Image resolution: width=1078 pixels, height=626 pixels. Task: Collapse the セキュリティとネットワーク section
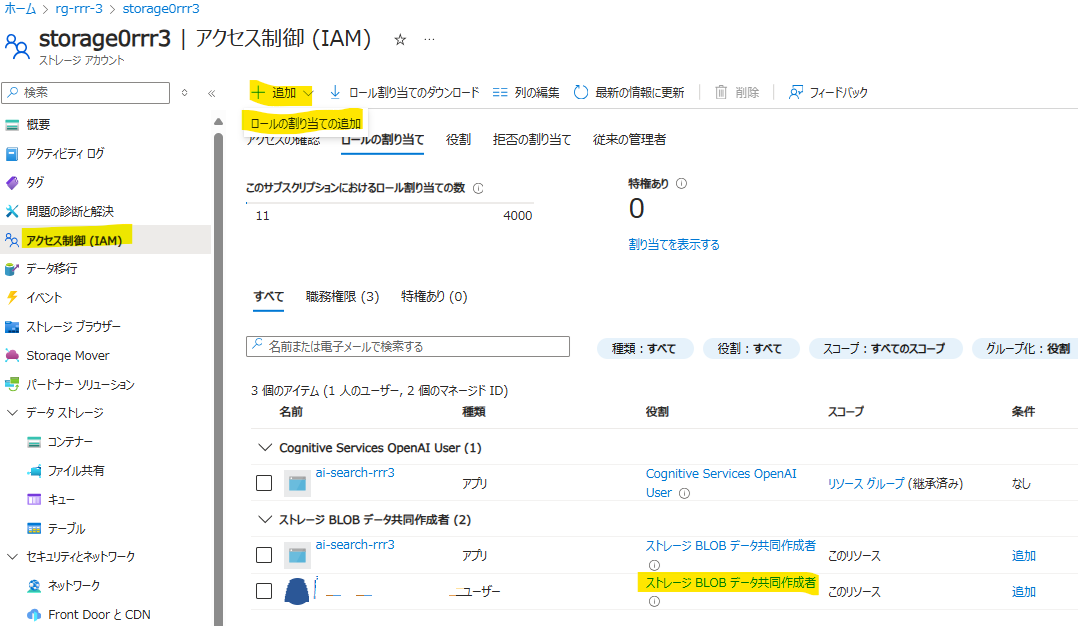point(12,557)
